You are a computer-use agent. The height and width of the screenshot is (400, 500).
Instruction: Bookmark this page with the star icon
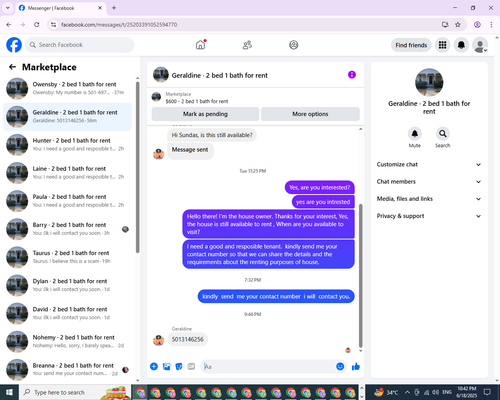pos(458,25)
